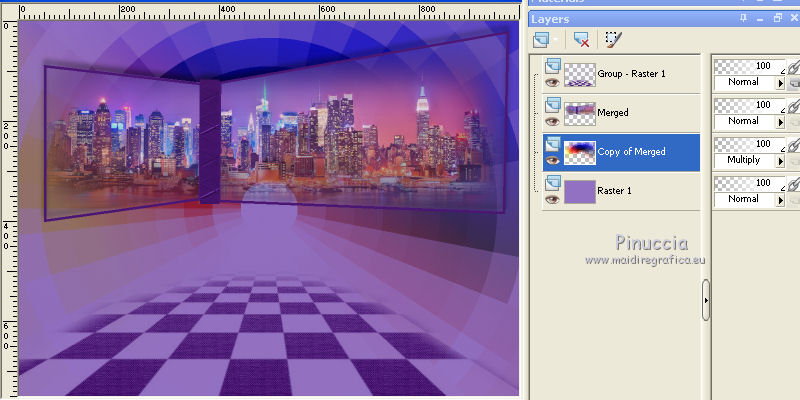Screen dimensions: 800x400
Task: Pin the Layers palette with auto-hide icon
Action: click(744, 18)
